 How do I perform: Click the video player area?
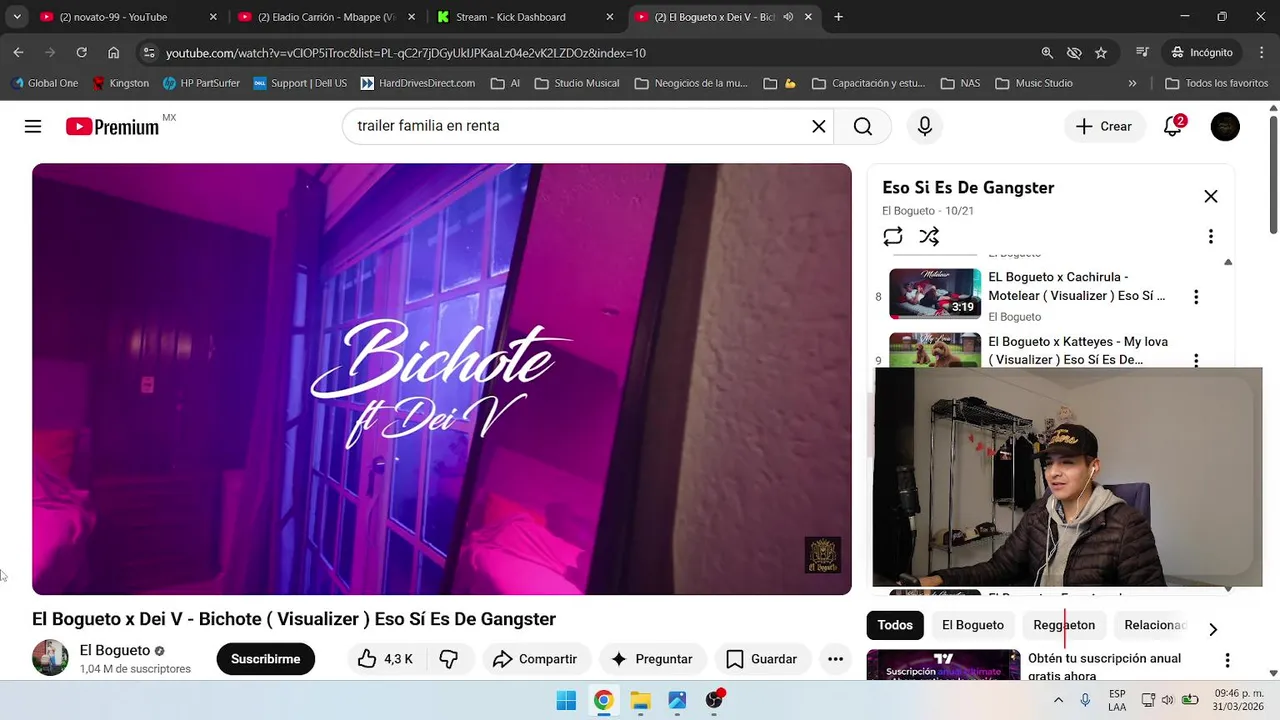pyautogui.click(x=442, y=379)
